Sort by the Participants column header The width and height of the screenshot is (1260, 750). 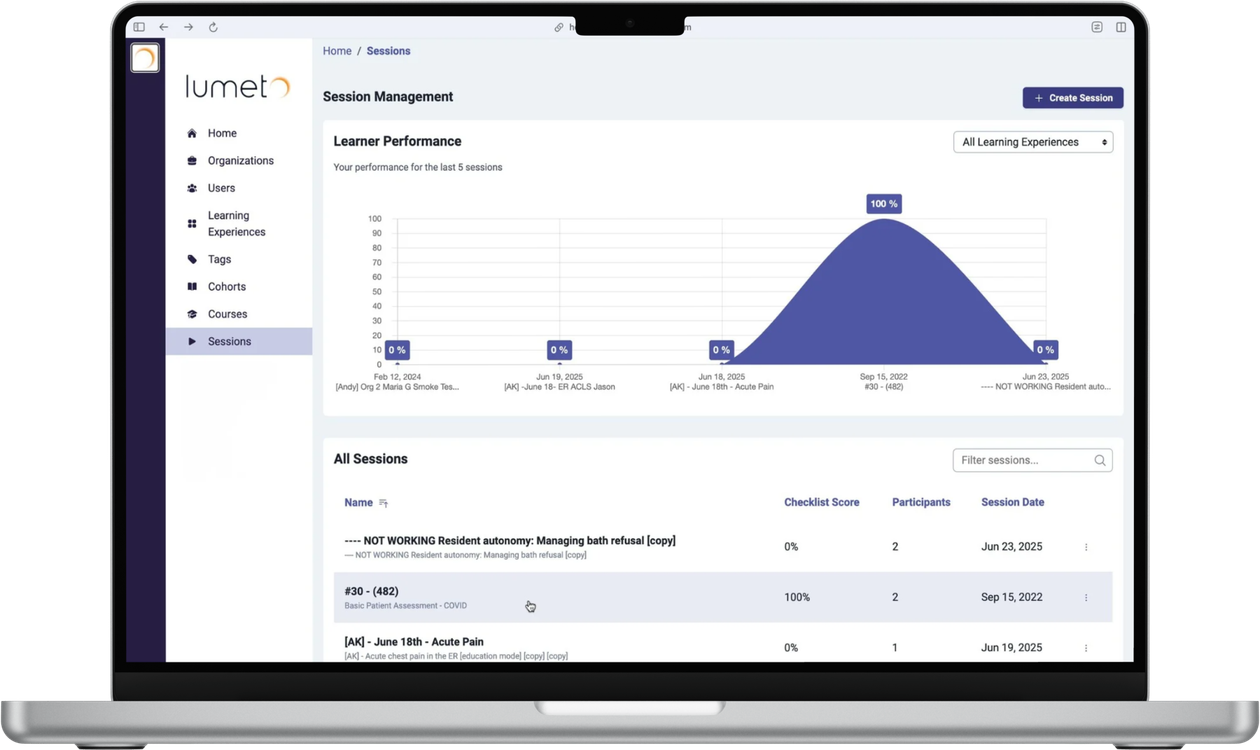pos(921,503)
